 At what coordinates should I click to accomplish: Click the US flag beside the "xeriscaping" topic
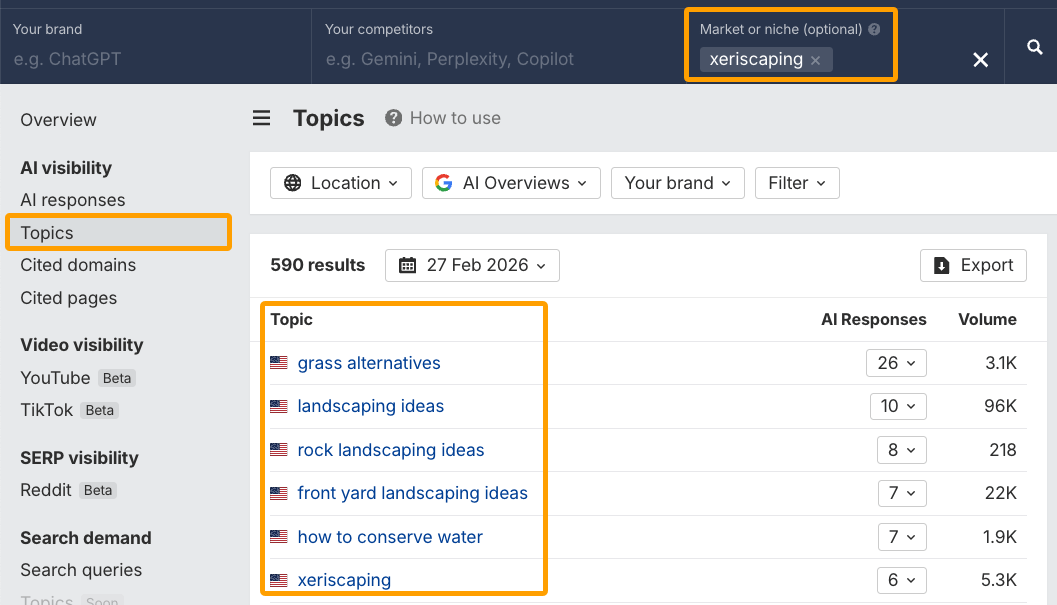click(278, 580)
